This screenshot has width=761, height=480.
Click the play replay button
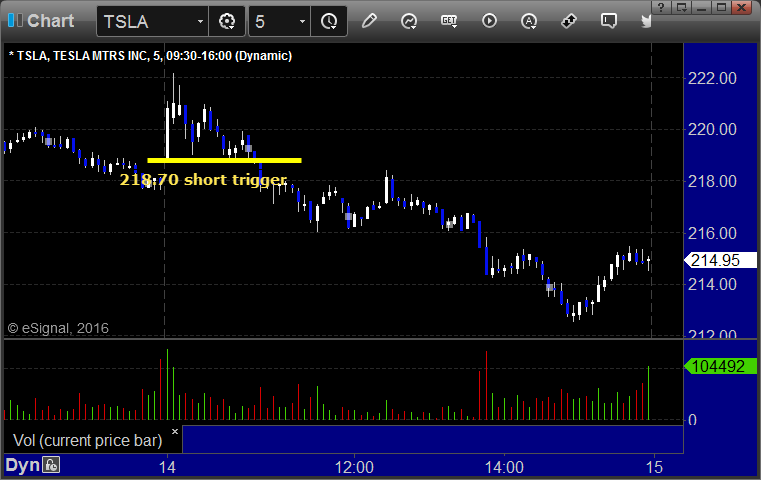[489, 21]
